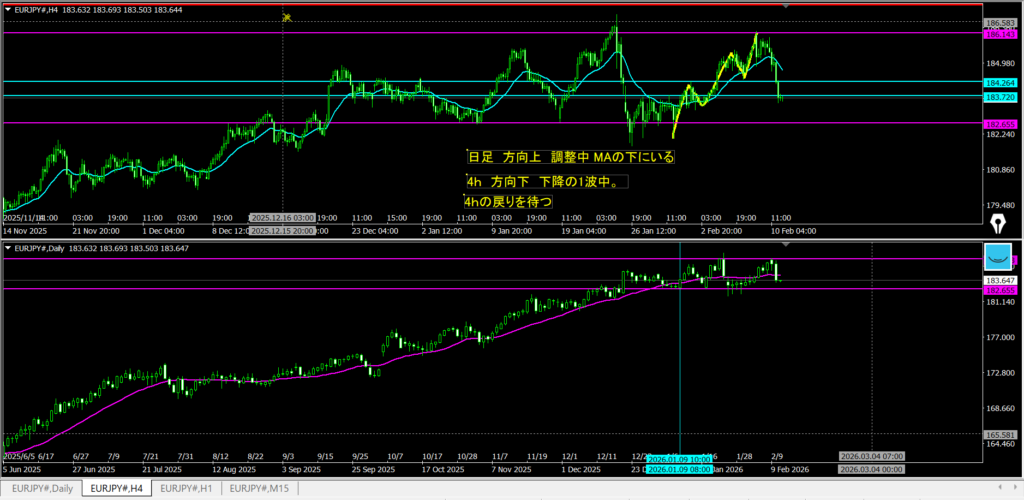Click the blue smile icon on Daily chart
The height and width of the screenshot is (500, 1024).
coord(998,257)
